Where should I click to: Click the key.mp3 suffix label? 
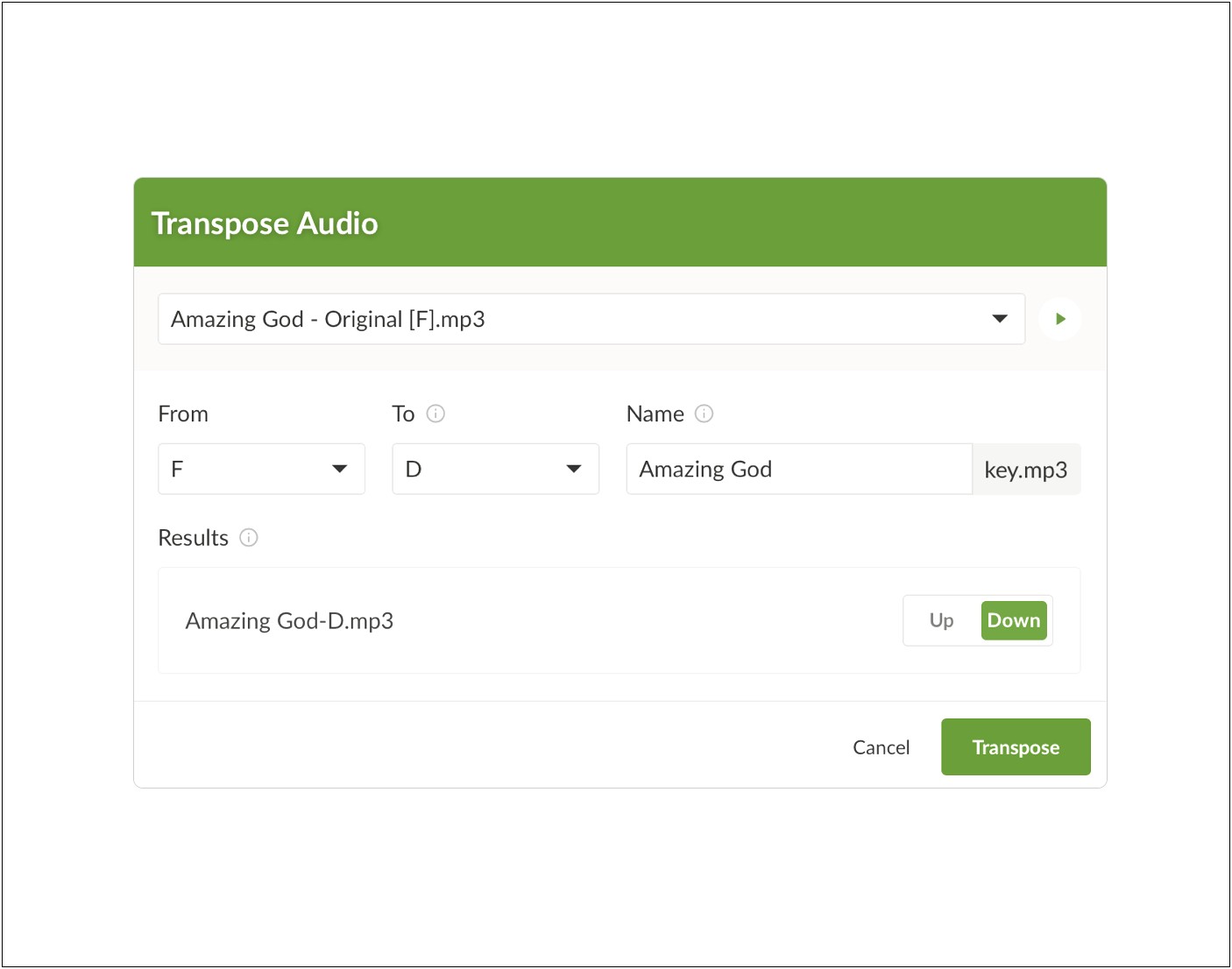pyautogui.click(x=1026, y=470)
